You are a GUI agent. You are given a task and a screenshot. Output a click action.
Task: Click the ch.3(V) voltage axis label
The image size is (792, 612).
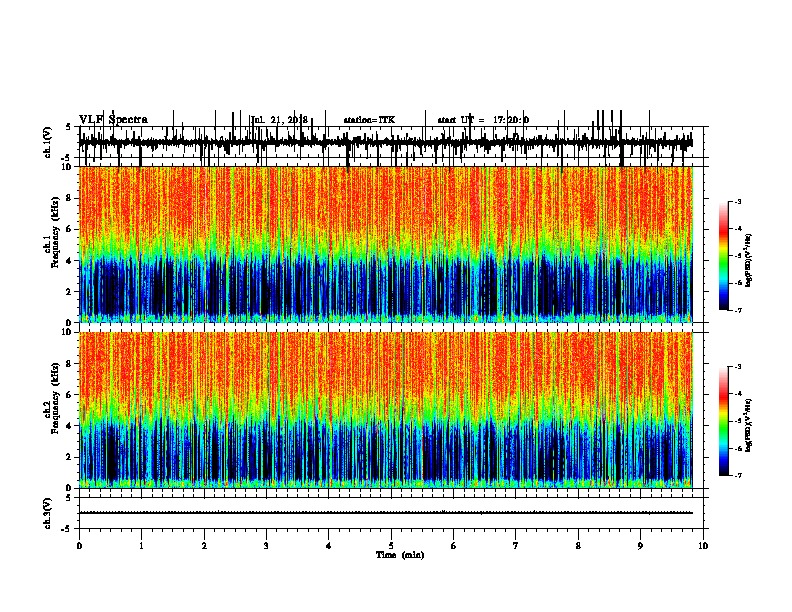click(48, 513)
